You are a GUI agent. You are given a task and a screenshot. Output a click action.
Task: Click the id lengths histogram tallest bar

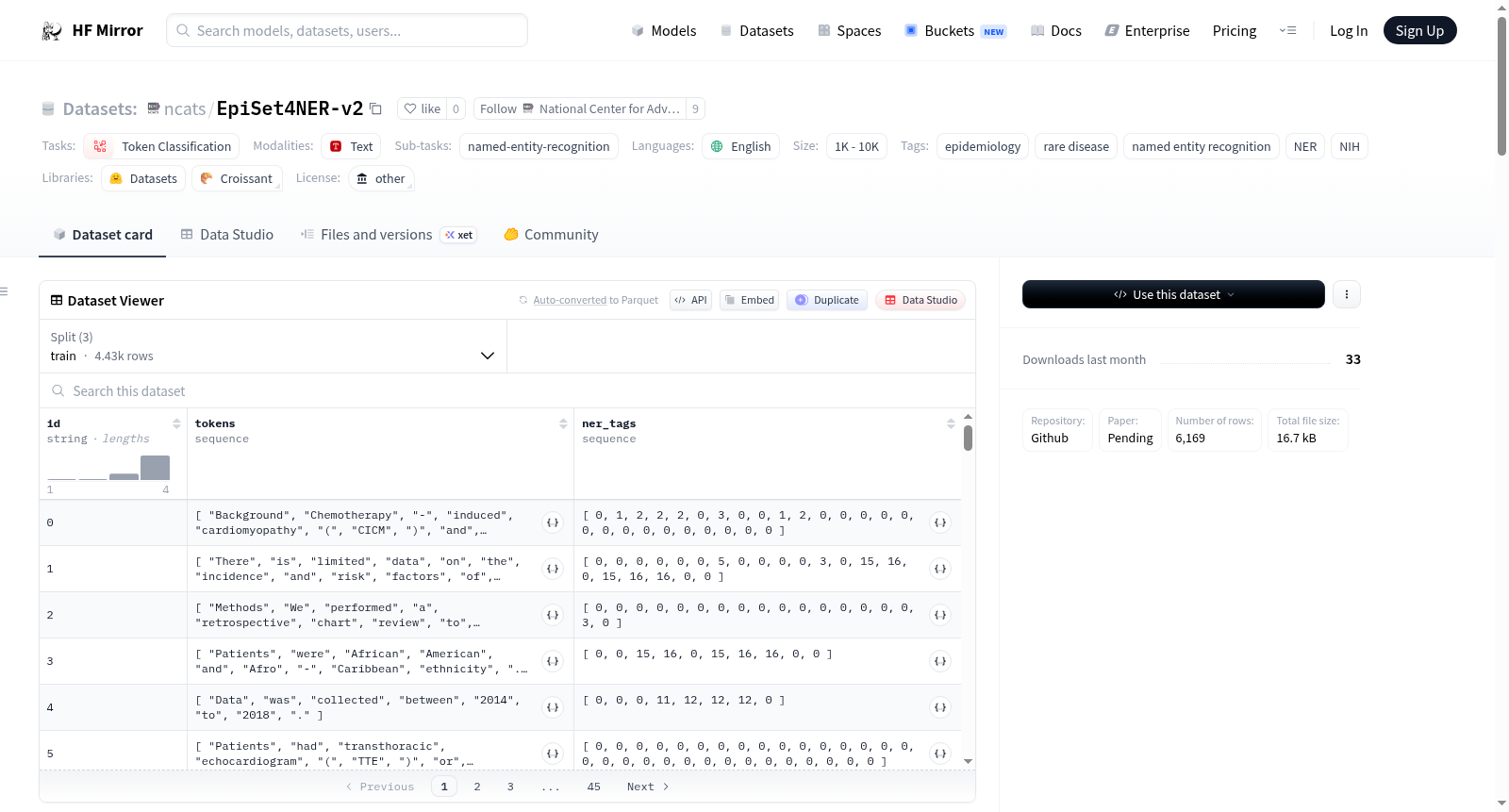(x=155, y=468)
